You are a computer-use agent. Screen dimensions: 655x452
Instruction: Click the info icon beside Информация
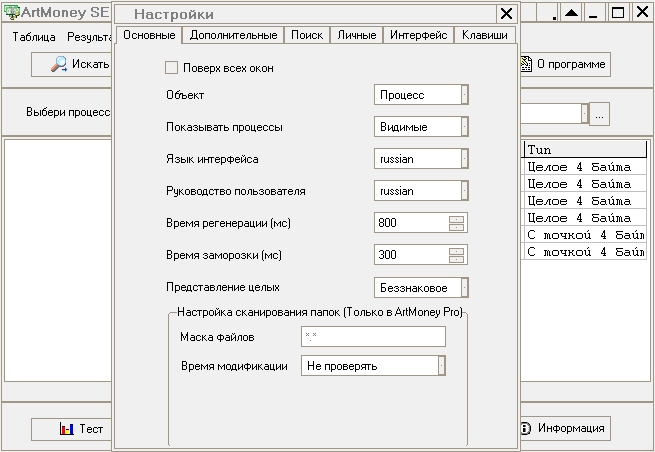525,428
